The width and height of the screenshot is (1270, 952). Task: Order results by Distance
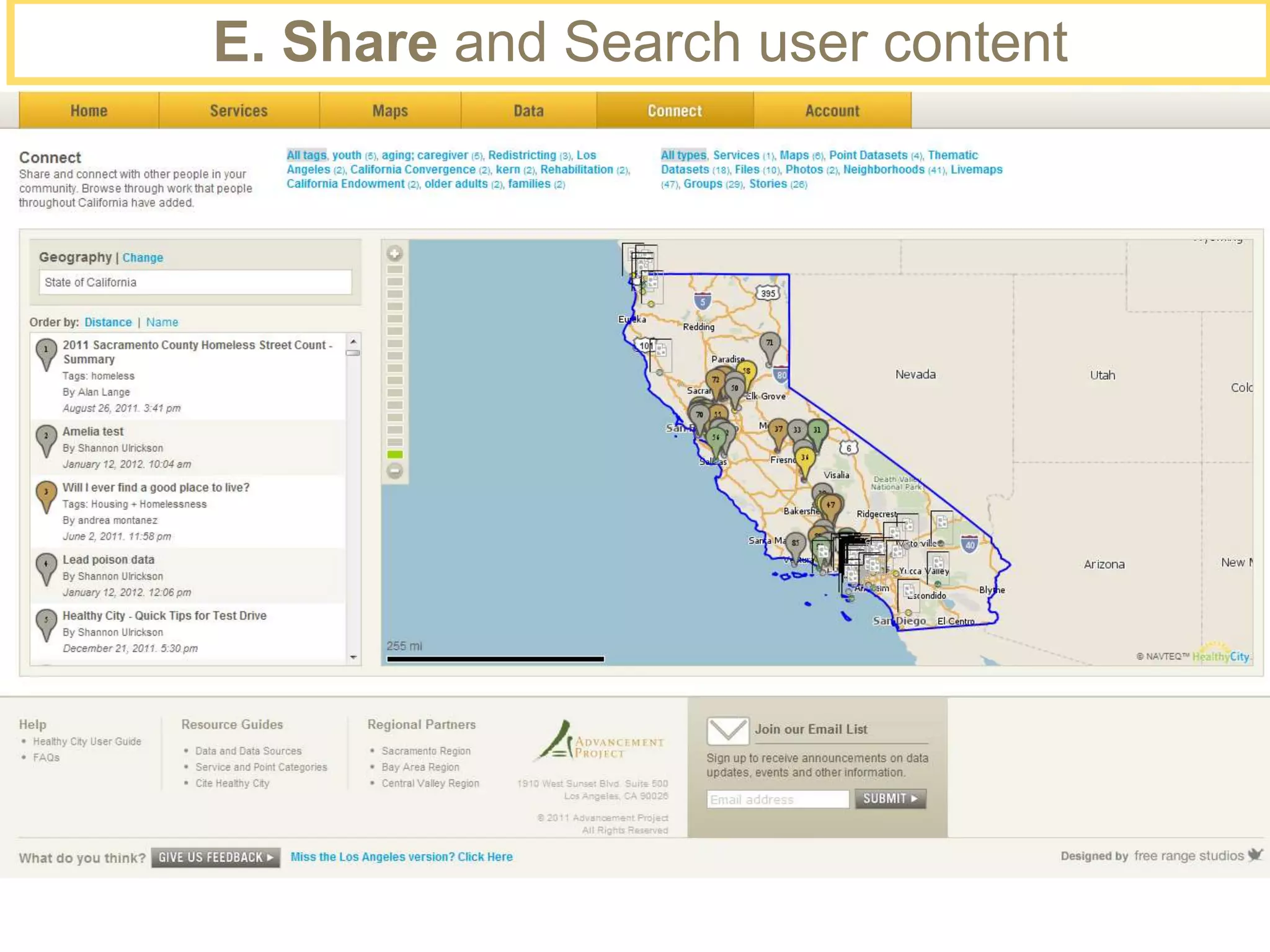tap(108, 322)
